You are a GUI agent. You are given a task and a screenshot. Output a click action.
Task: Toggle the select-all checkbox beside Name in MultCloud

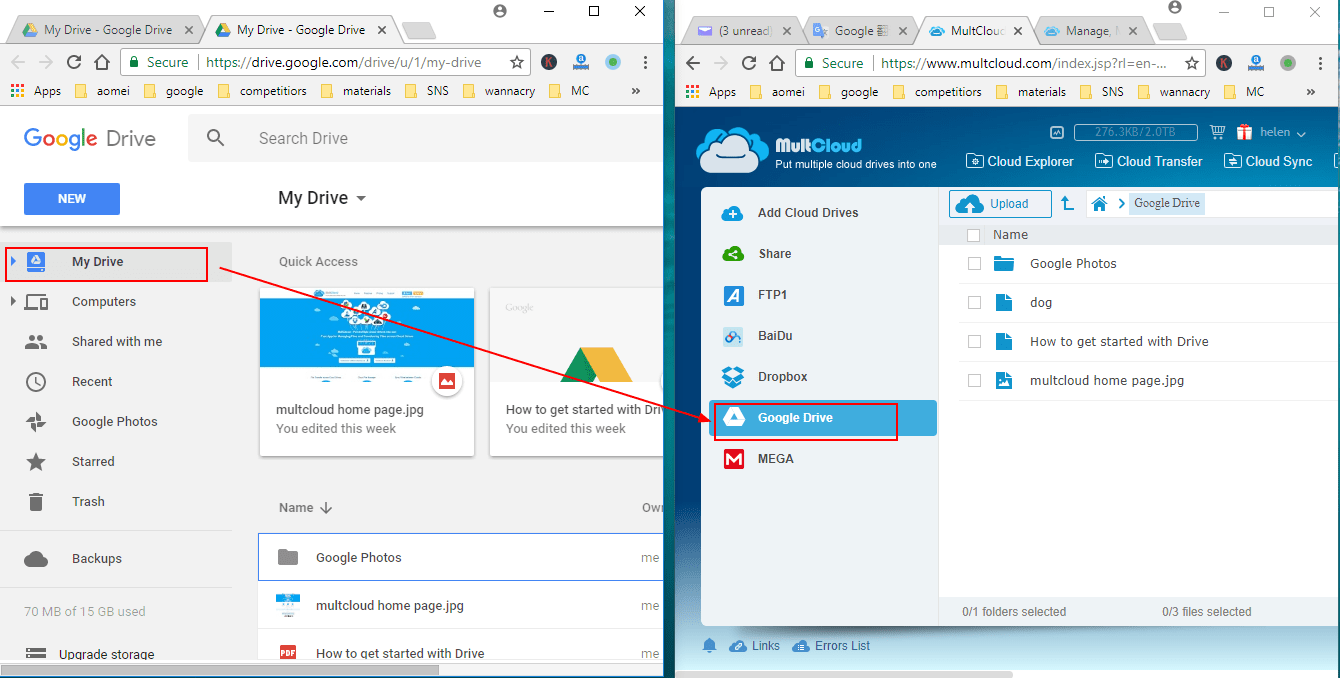point(974,235)
